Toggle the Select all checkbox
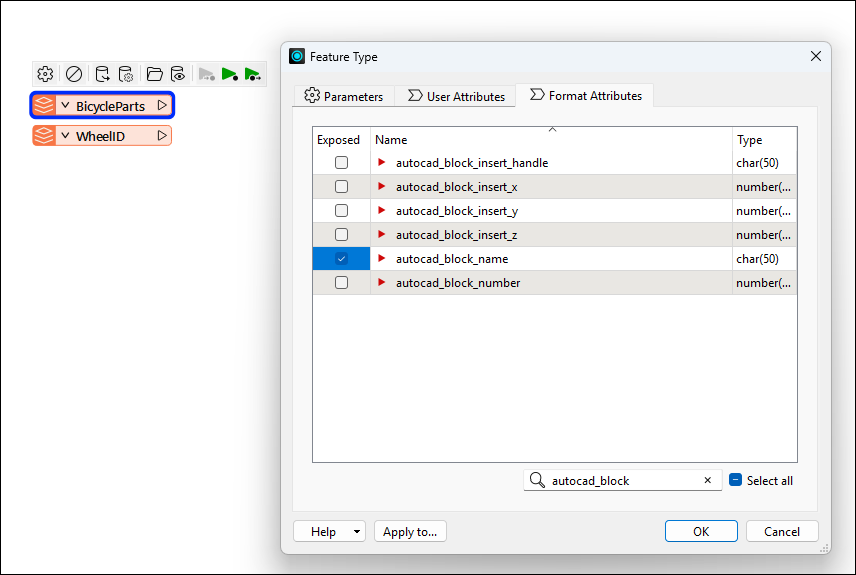Screen dimensions: 856x575 pyautogui.click(x=736, y=480)
